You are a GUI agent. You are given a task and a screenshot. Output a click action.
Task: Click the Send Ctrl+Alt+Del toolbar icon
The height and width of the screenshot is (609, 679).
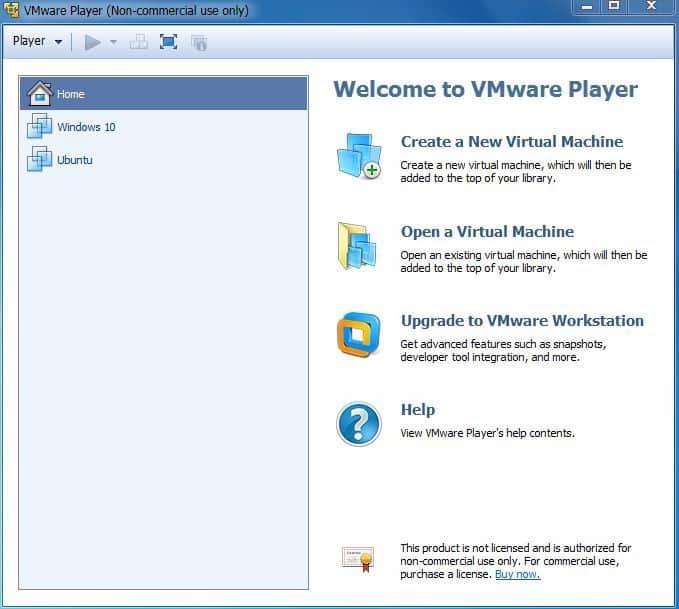(139, 42)
